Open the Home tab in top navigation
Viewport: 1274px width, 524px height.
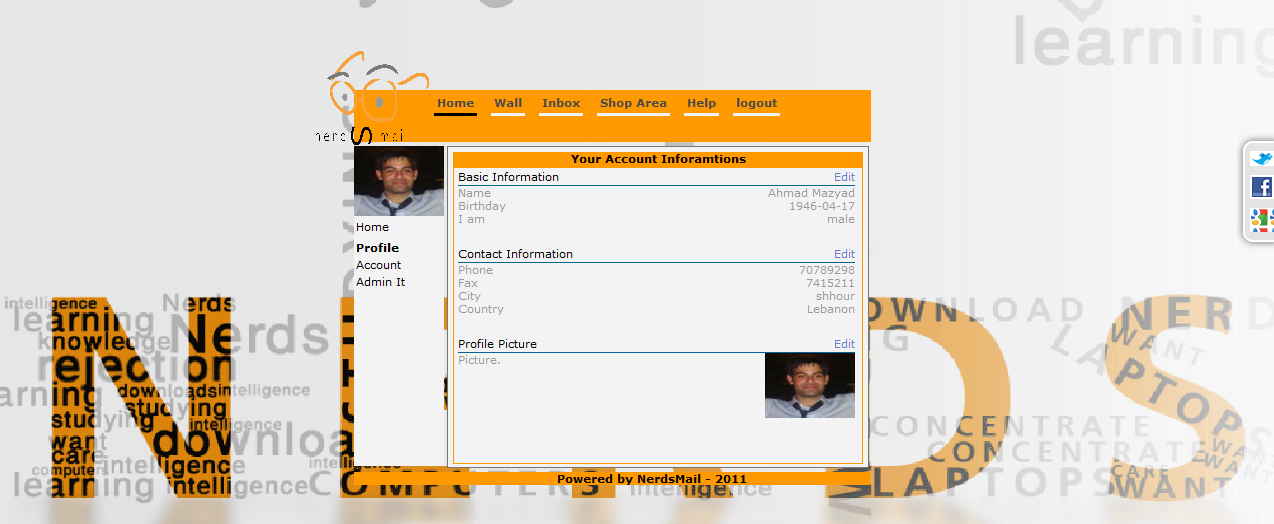[455, 103]
